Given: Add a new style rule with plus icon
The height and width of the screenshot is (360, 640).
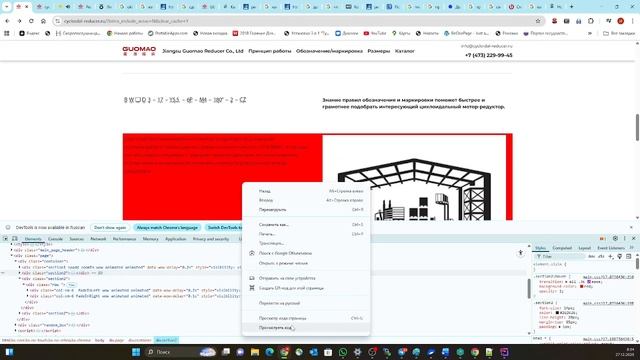Looking at the screenshot, I should pyautogui.click(x=611, y=256).
